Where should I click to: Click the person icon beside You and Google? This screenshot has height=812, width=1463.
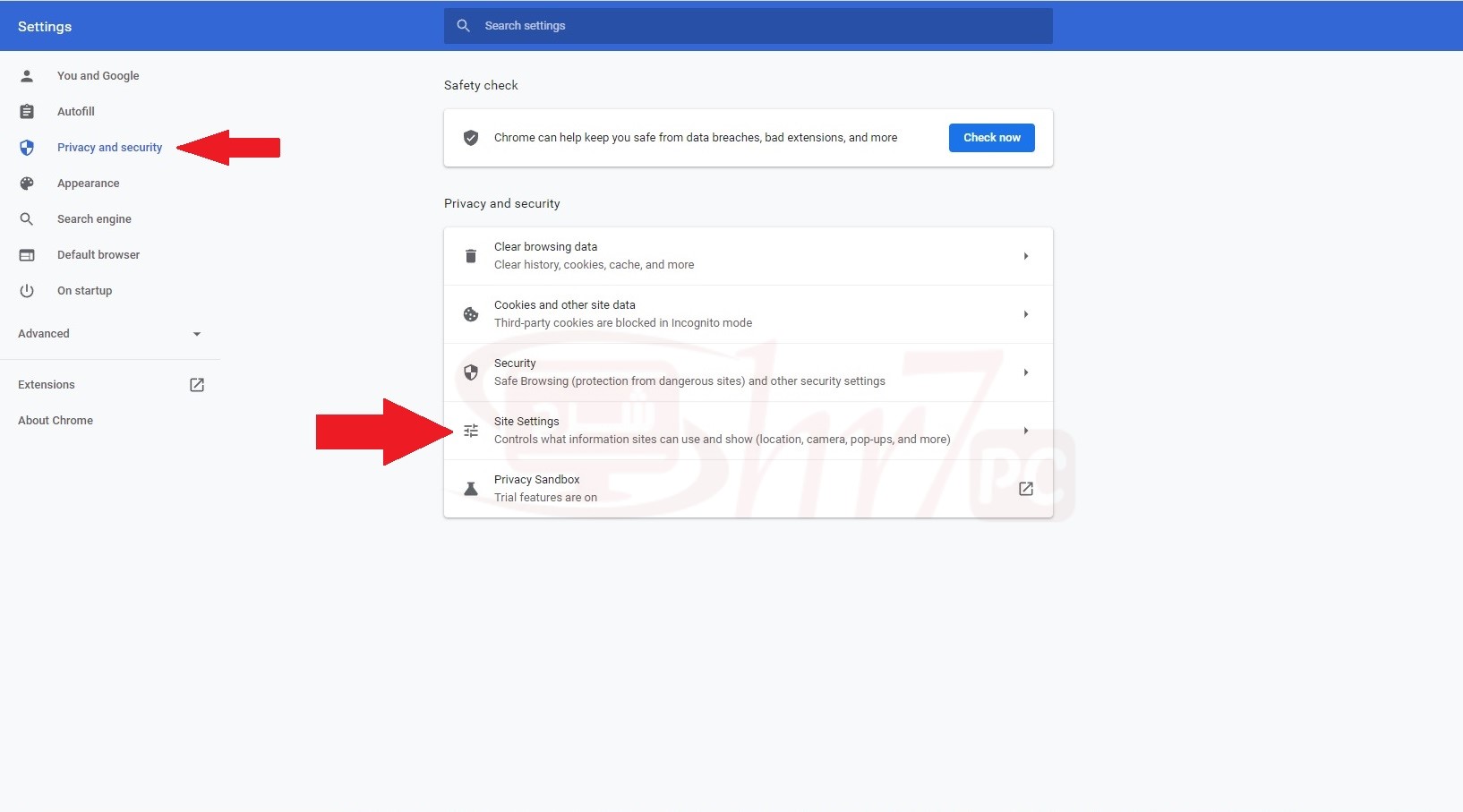click(x=27, y=76)
